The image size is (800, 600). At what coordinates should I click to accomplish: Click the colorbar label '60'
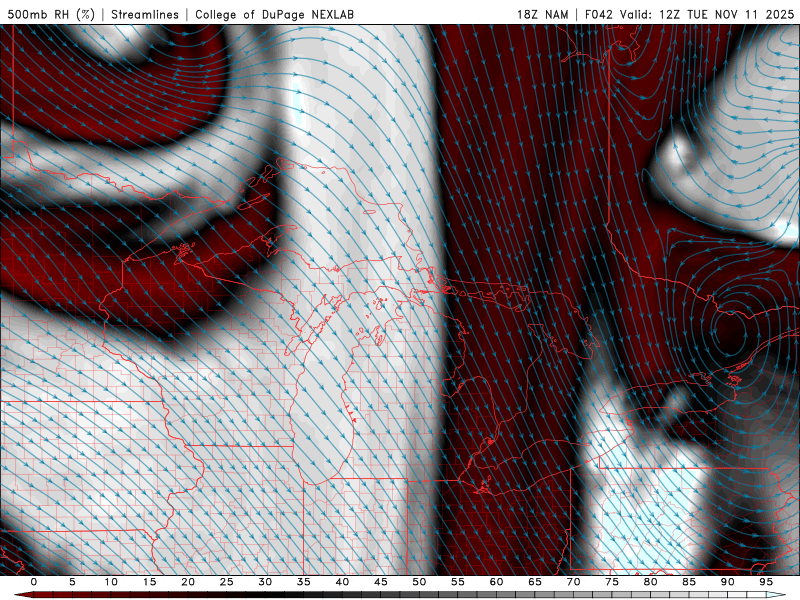coord(496,582)
